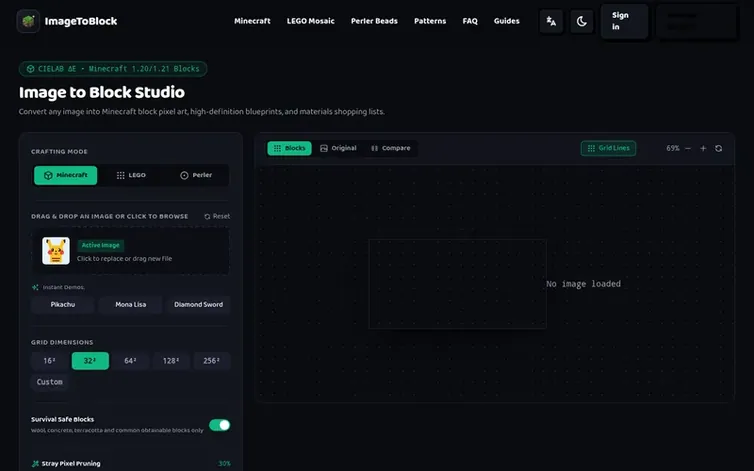Open the FAQ nav item
Screen dimensions: 754x471
[470, 21]
